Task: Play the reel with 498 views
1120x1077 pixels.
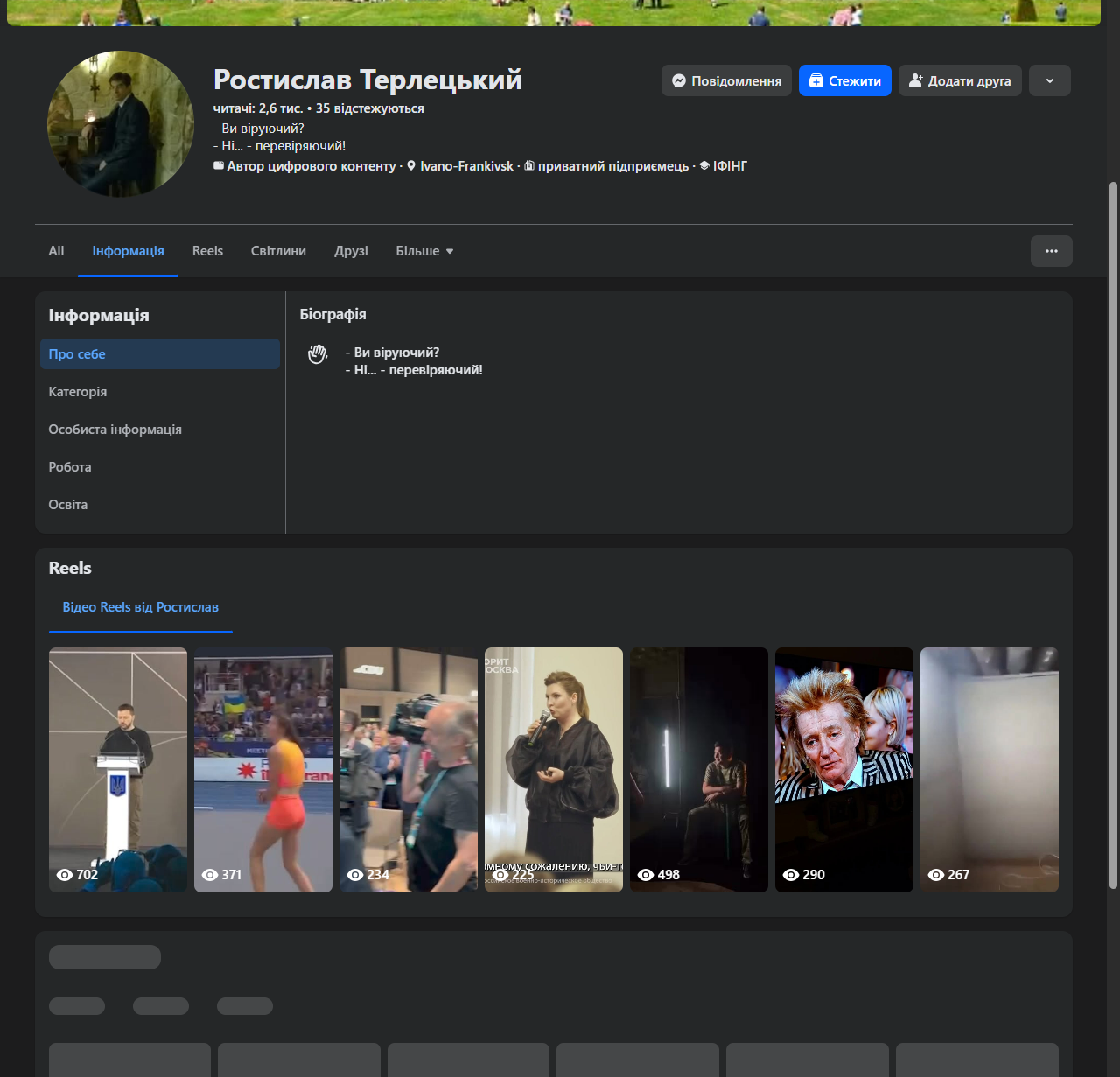Action: 699,770
